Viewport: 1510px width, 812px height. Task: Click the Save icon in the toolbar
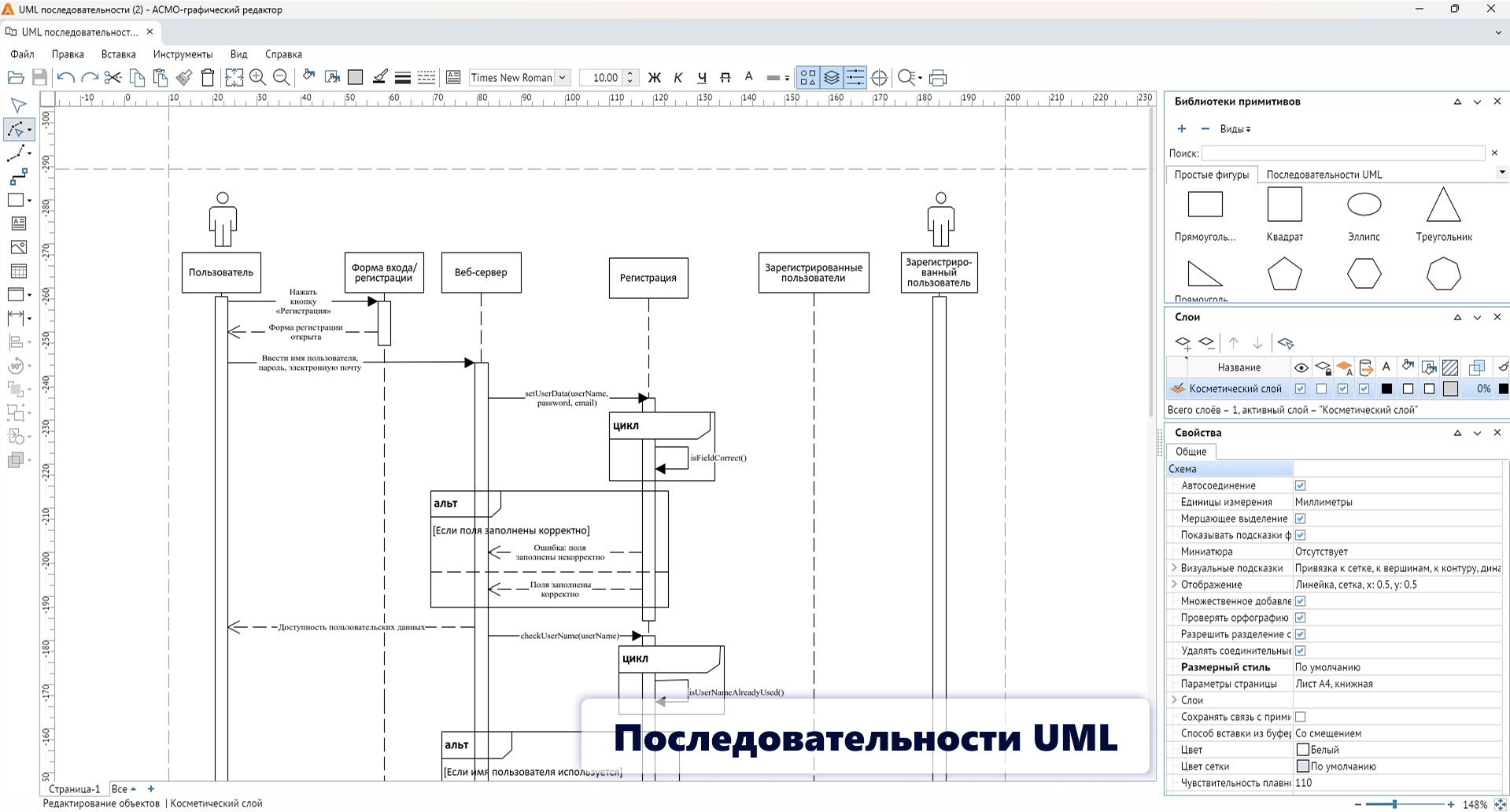click(39, 77)
